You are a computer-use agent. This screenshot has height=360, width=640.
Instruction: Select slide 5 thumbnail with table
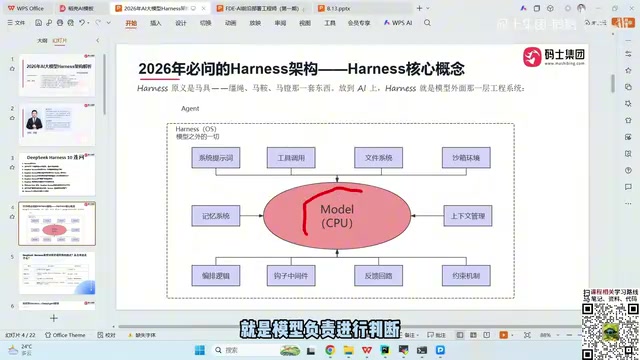(57, 273)
